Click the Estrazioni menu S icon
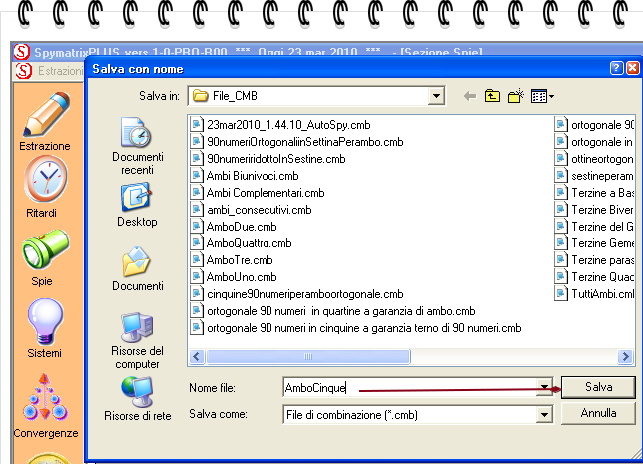 (24, 71)
